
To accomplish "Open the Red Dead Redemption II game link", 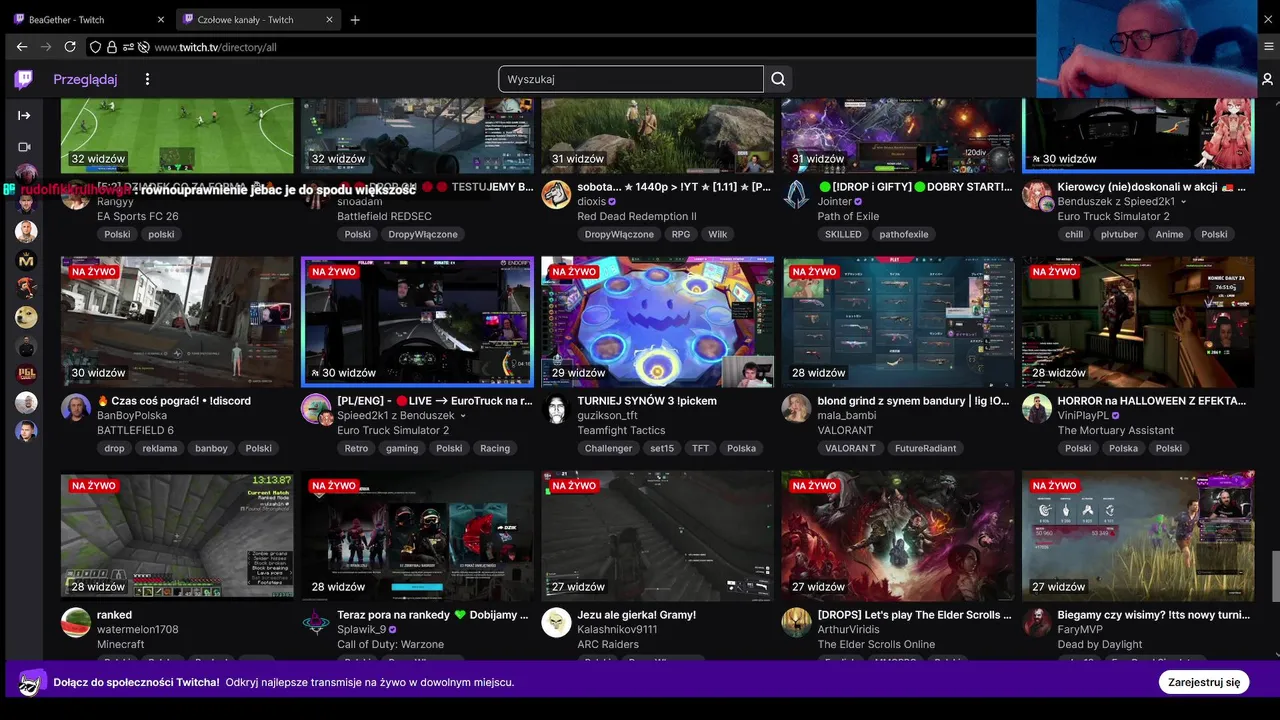I will pyautogui.click(x=637, y=216).
